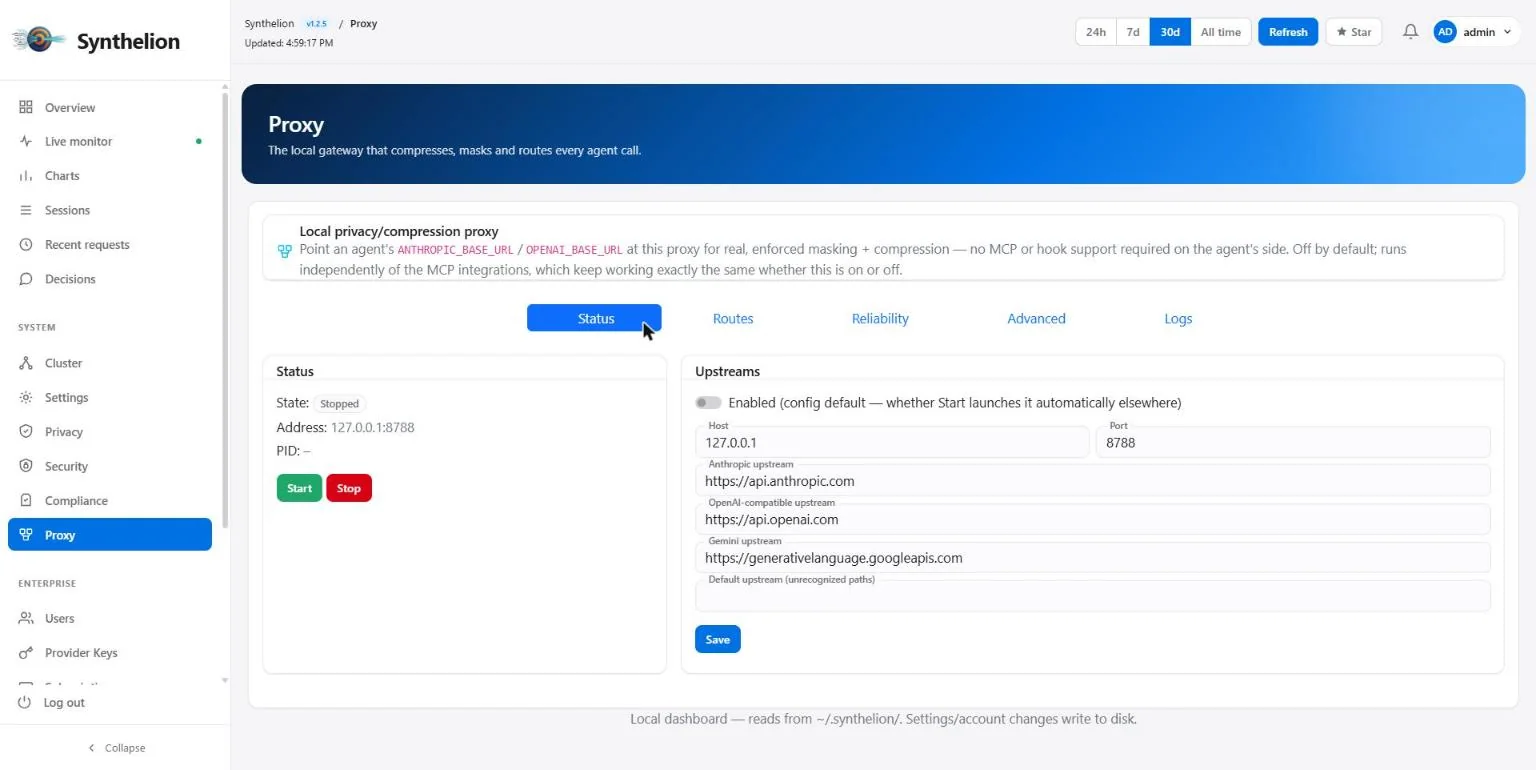Click the Sessions list icon
Image resolution: width=1536 pixels, height=770 pixels.
pyautogui.click(x=26, y=210)
